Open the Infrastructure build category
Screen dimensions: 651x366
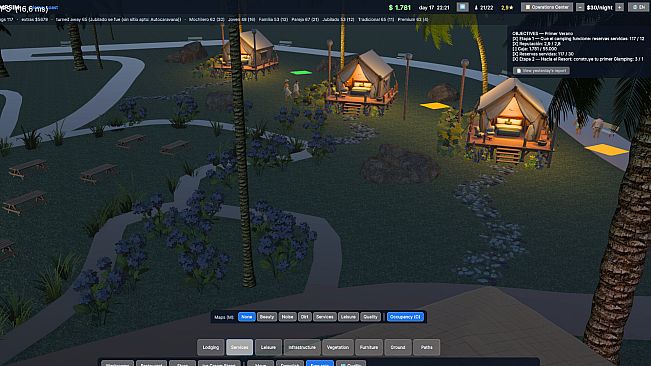click(x=302, y=347)
